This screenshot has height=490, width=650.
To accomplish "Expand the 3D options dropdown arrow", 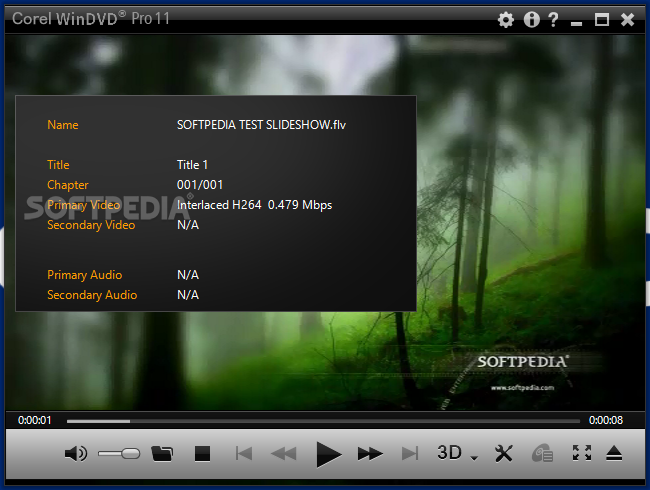I will coord(474,458).
